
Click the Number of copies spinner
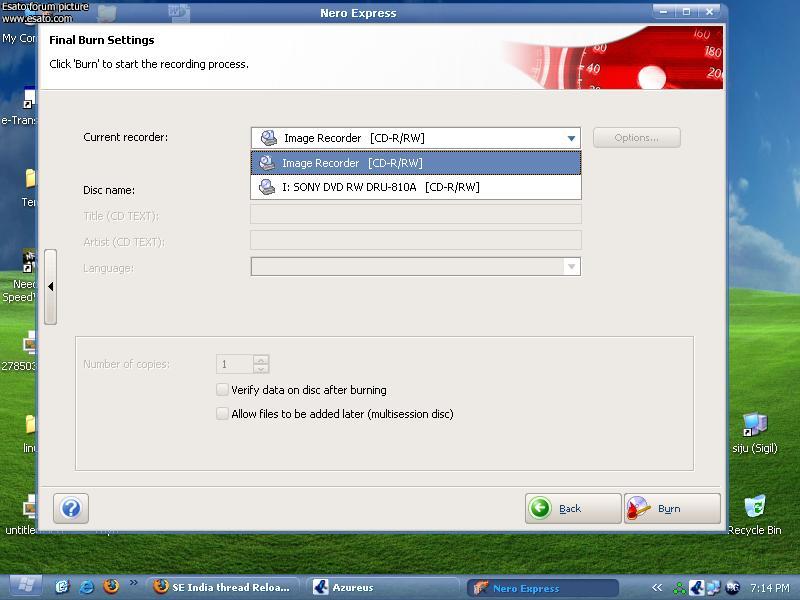pos(261,364)
